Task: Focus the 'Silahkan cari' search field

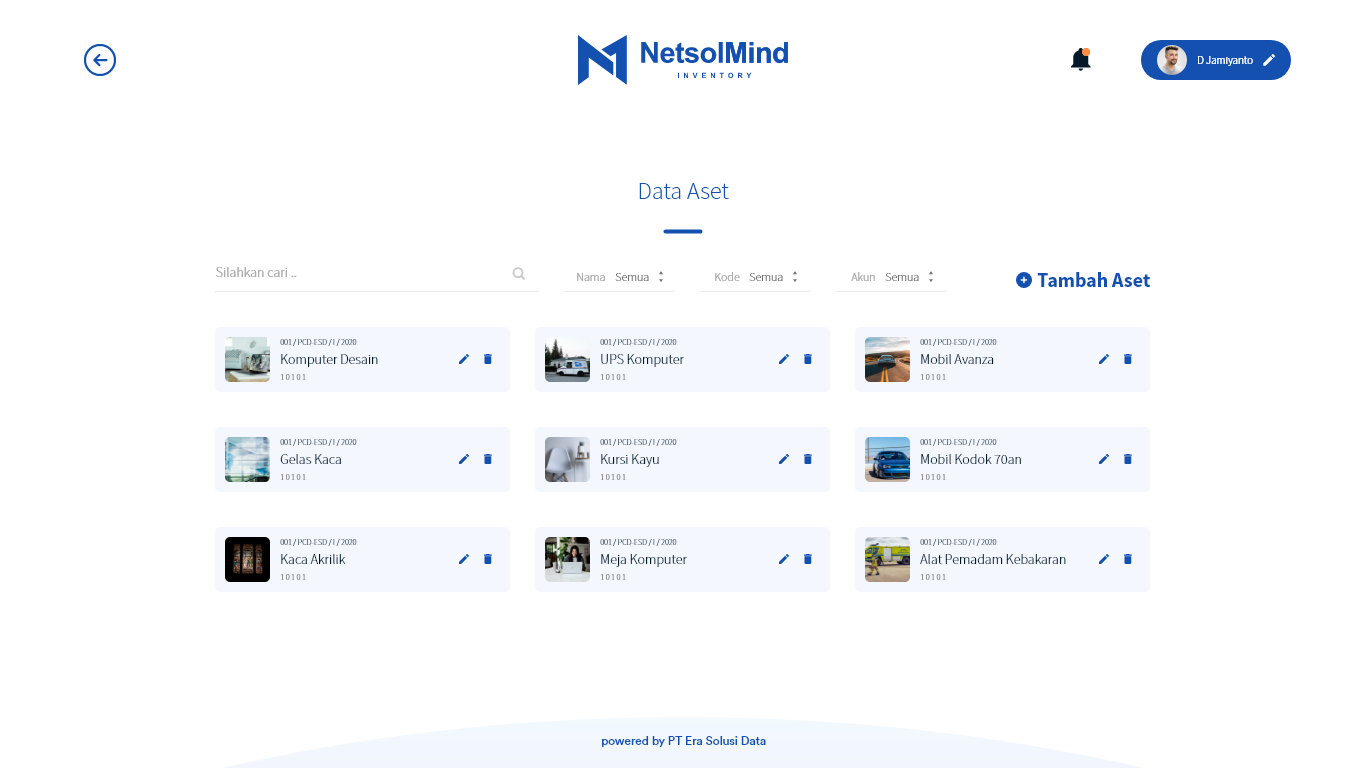Action: coord(377,273)
